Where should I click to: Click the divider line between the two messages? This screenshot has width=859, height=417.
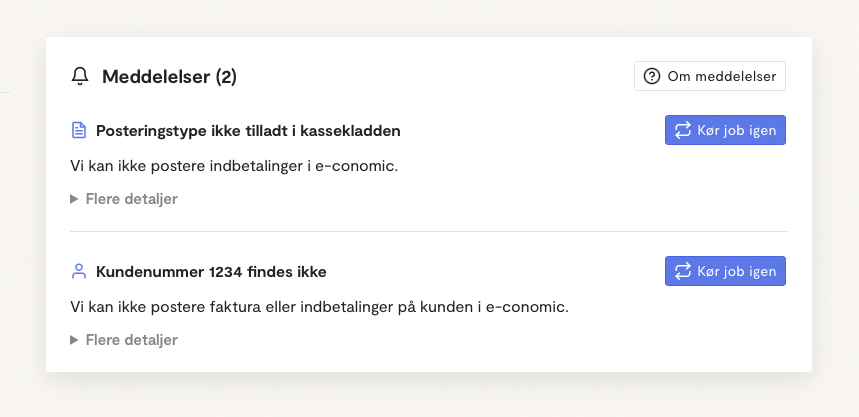pyautogui.click(x=429, y=231)
